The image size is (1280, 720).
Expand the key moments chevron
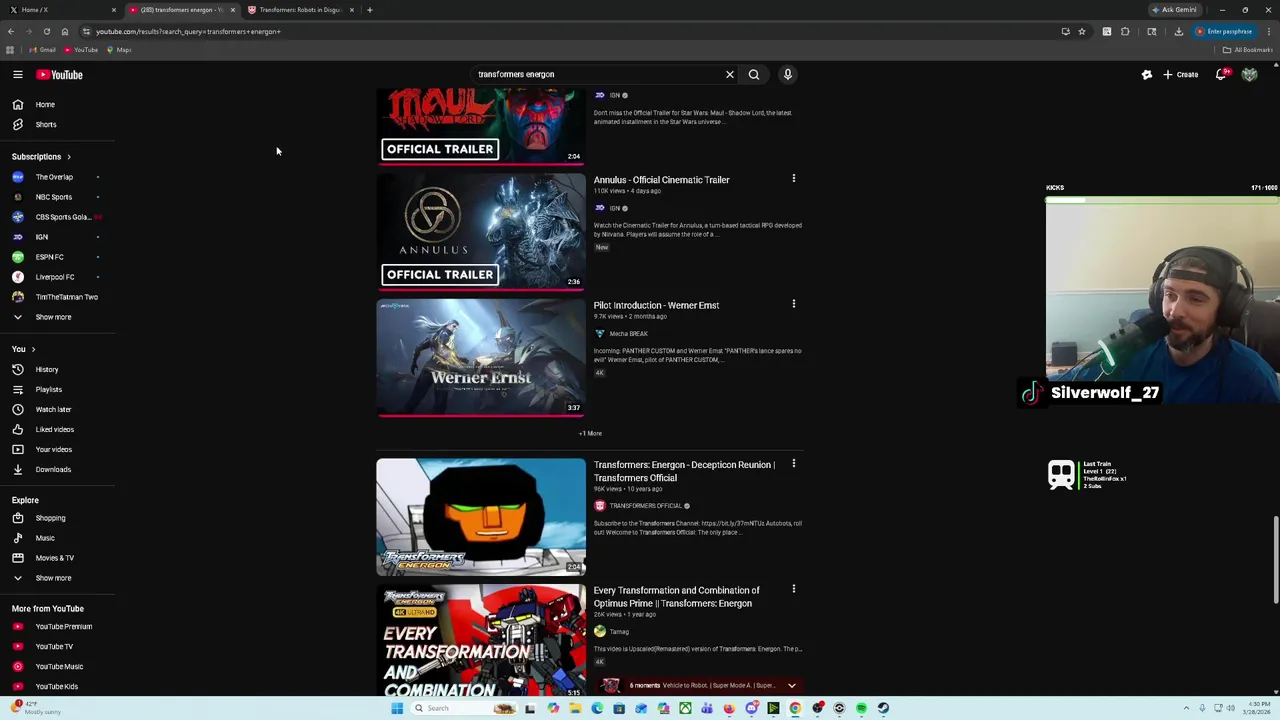click(x=791, y=686)
